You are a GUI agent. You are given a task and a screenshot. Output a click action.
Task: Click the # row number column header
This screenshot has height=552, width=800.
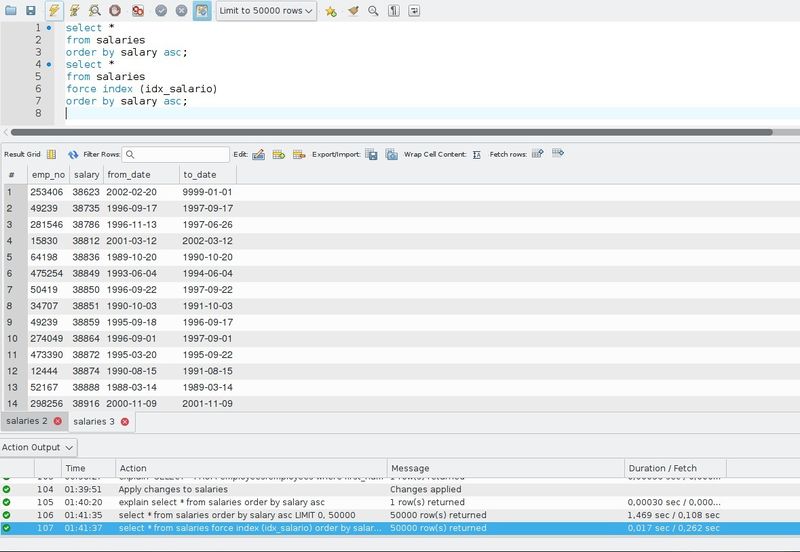click(14, 174)
